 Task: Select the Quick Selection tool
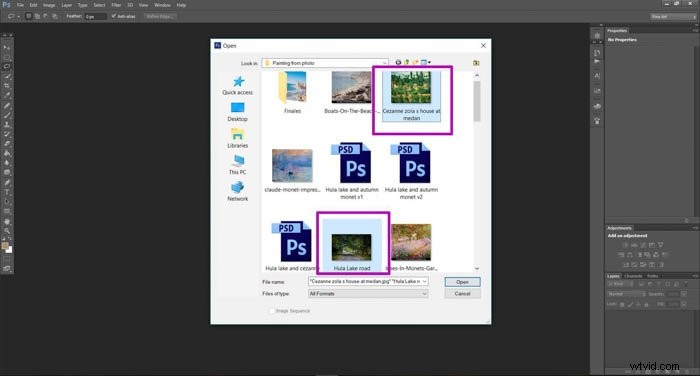pyautogui.click(x=7, y=76)
